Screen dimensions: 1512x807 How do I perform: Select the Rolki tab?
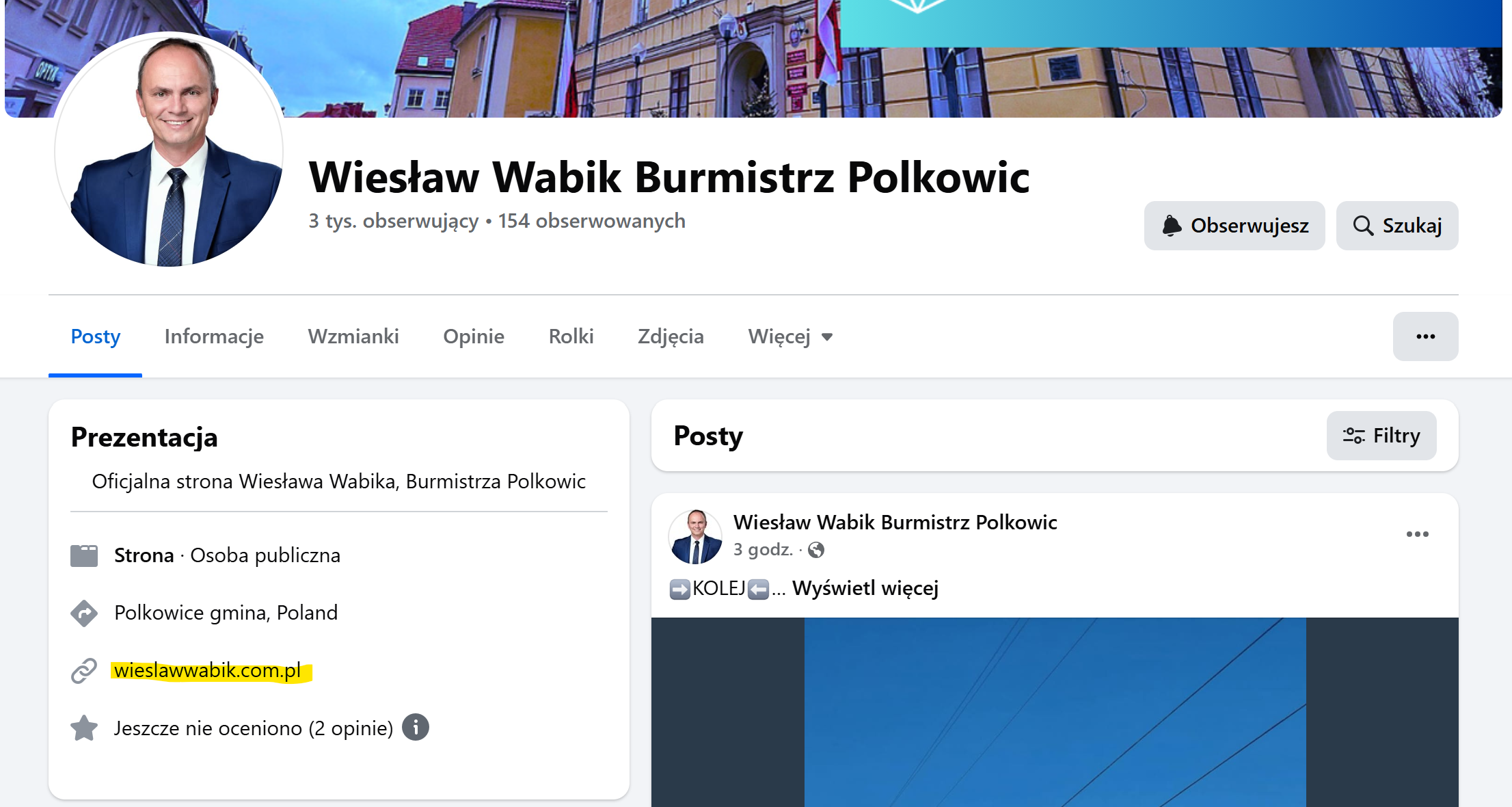coord(571,336)
